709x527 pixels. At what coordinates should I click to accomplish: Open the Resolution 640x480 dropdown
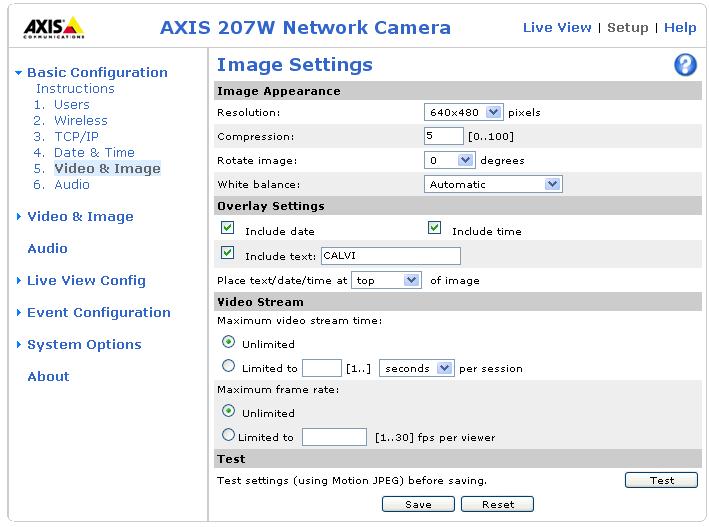point(463,112)
